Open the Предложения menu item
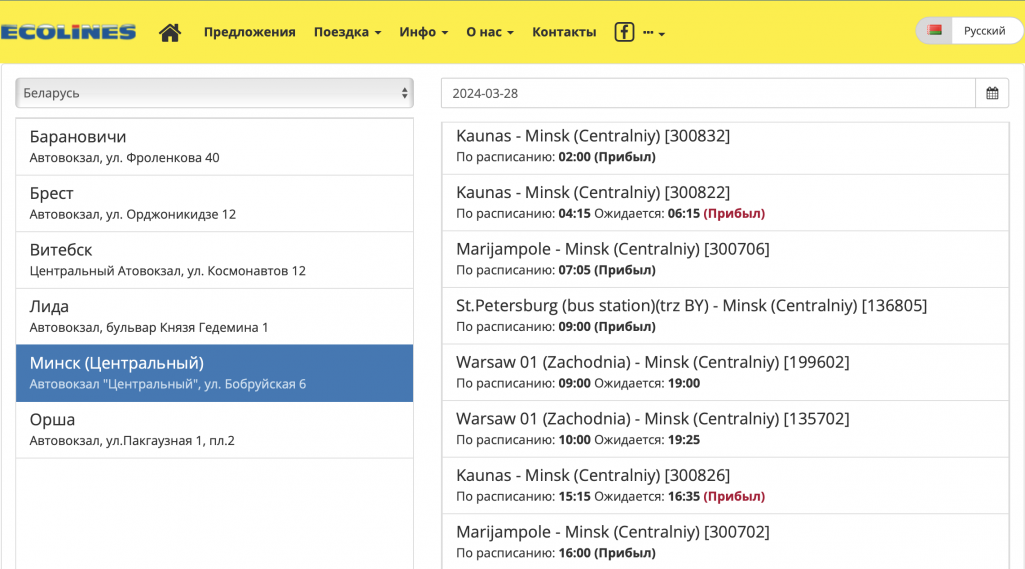The height and width of the screenshot is (569, 1025). pos(249,32)
